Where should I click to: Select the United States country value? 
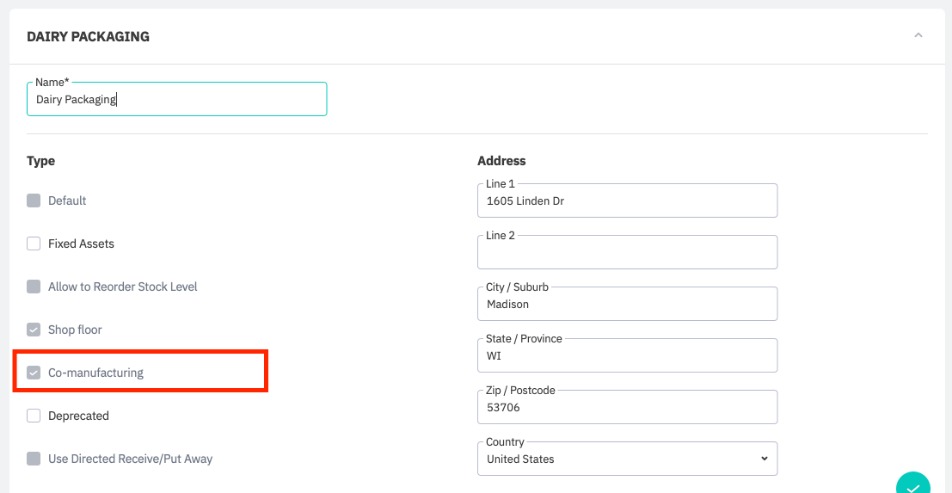tap(520, 459)
